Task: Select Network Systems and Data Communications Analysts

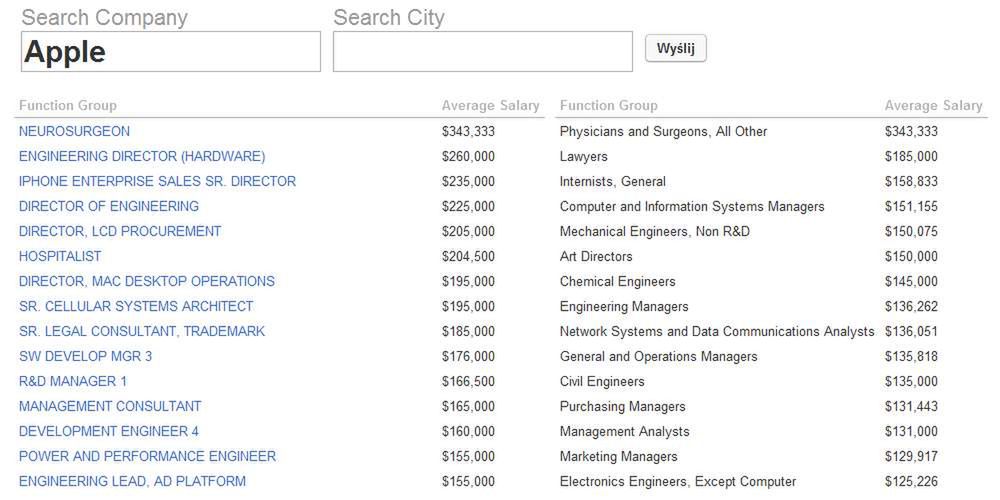Action: point(717,332)
